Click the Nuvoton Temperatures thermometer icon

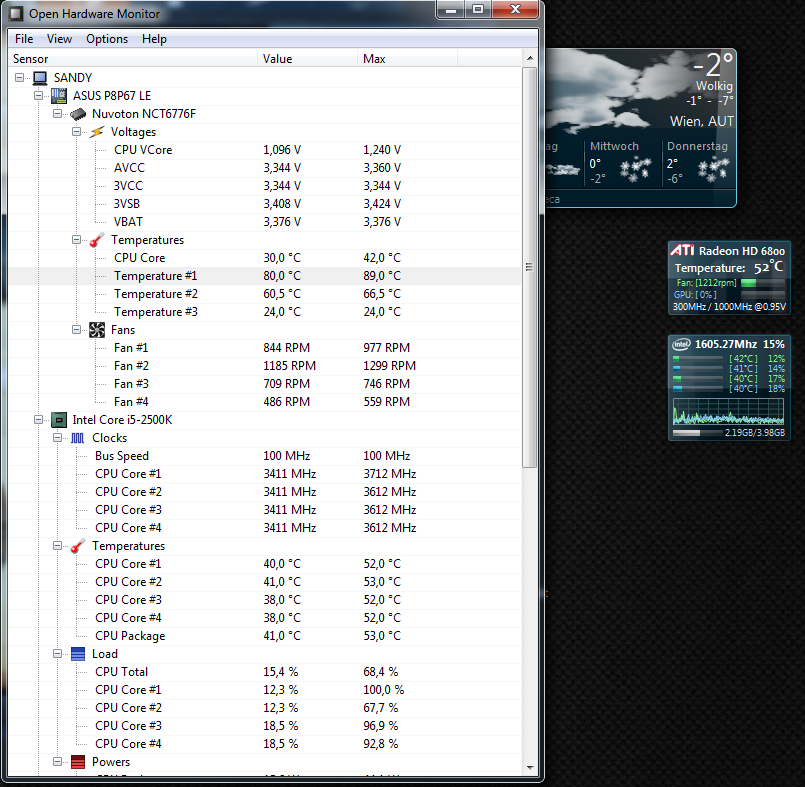(x=97, y=240)
